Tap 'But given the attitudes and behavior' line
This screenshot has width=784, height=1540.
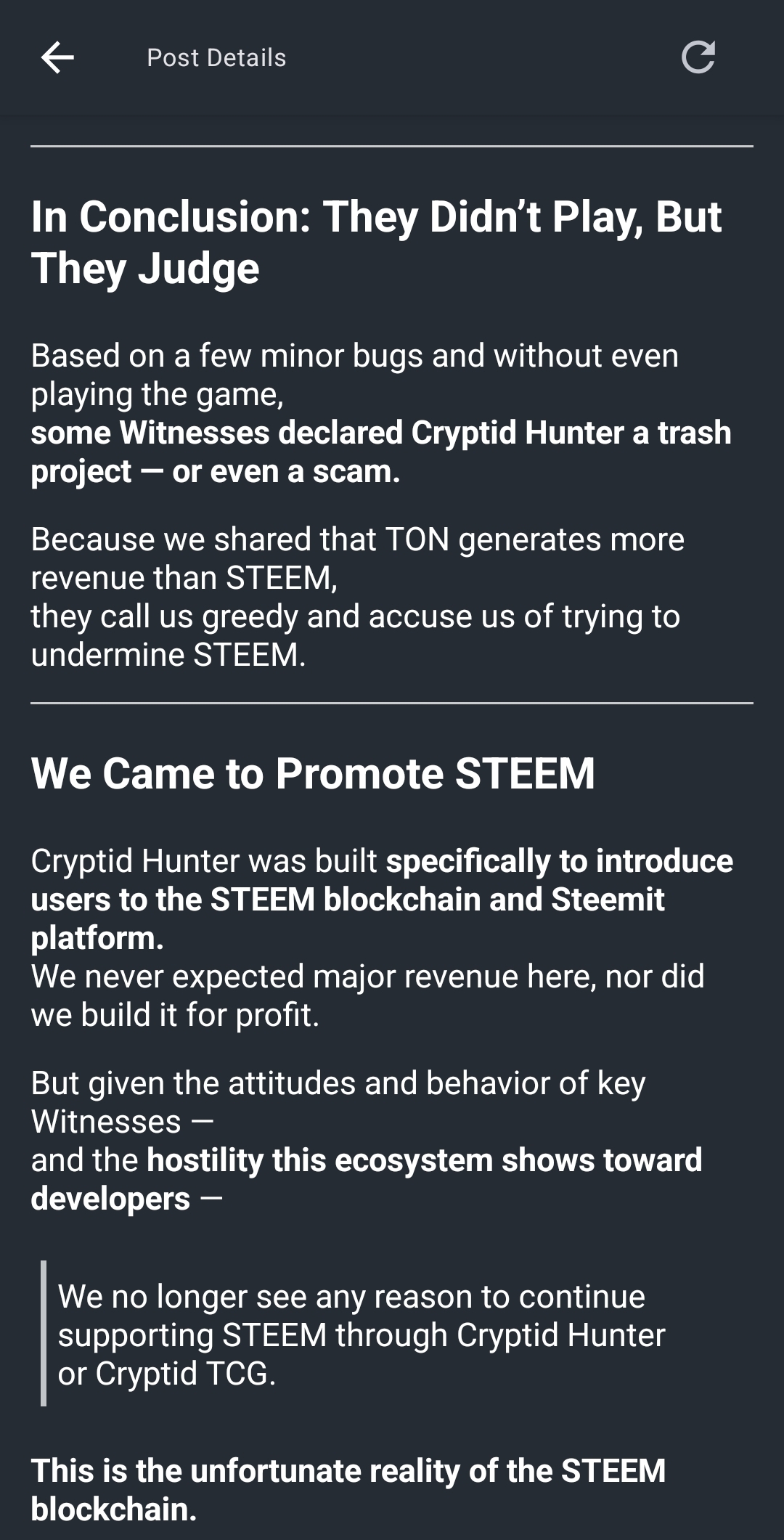[x=338, y=1102]
